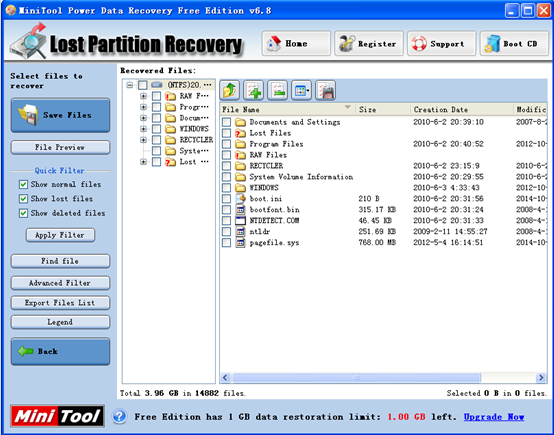Collapse the NTFS partition root node

coord(130,85)
